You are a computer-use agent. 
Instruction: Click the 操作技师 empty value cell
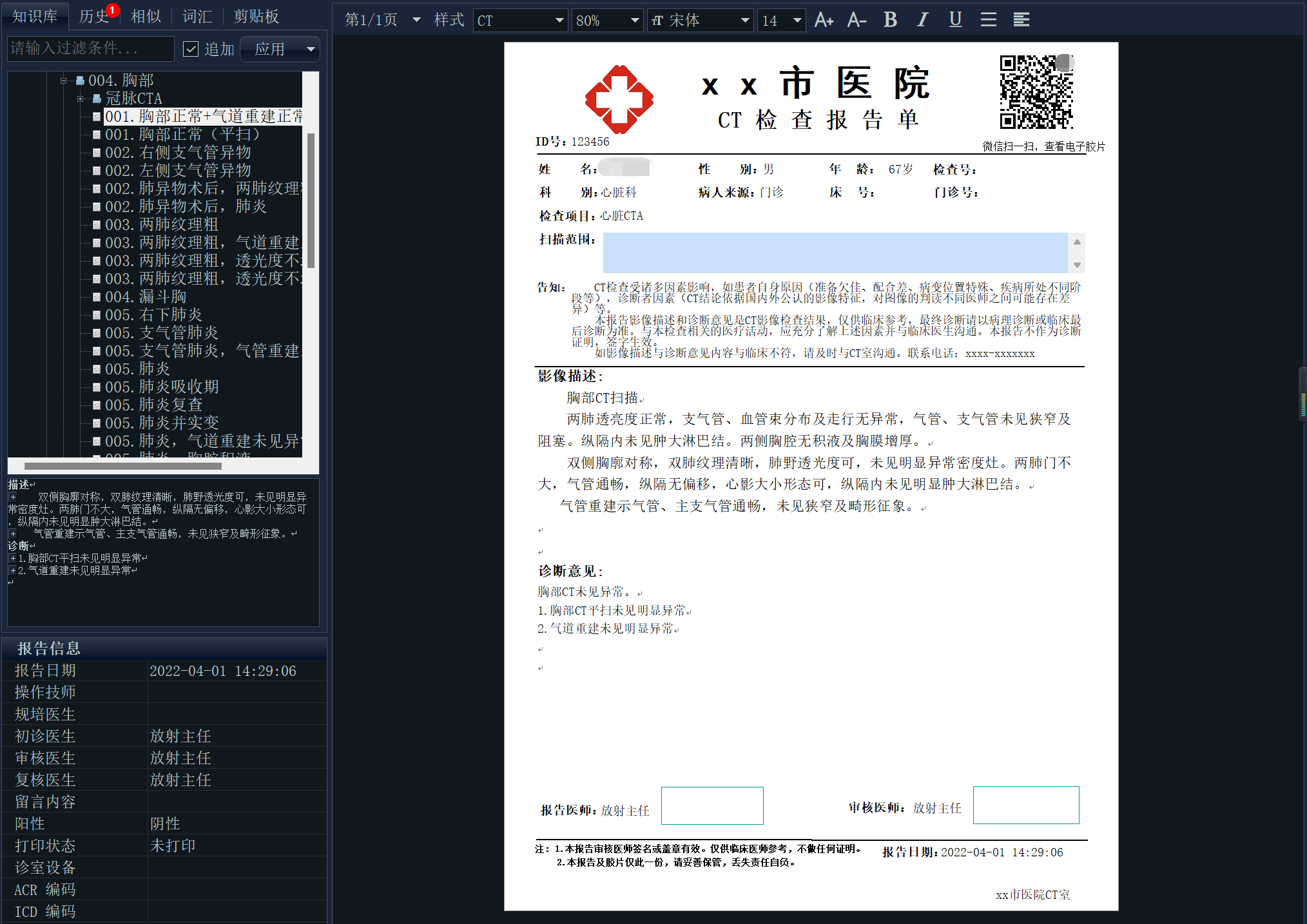coord(237,692)
